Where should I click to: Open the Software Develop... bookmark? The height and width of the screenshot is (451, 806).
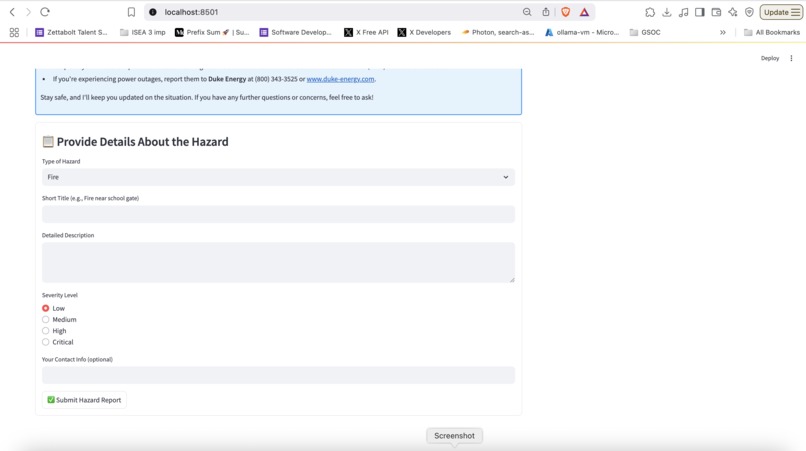tap(296, 32)
